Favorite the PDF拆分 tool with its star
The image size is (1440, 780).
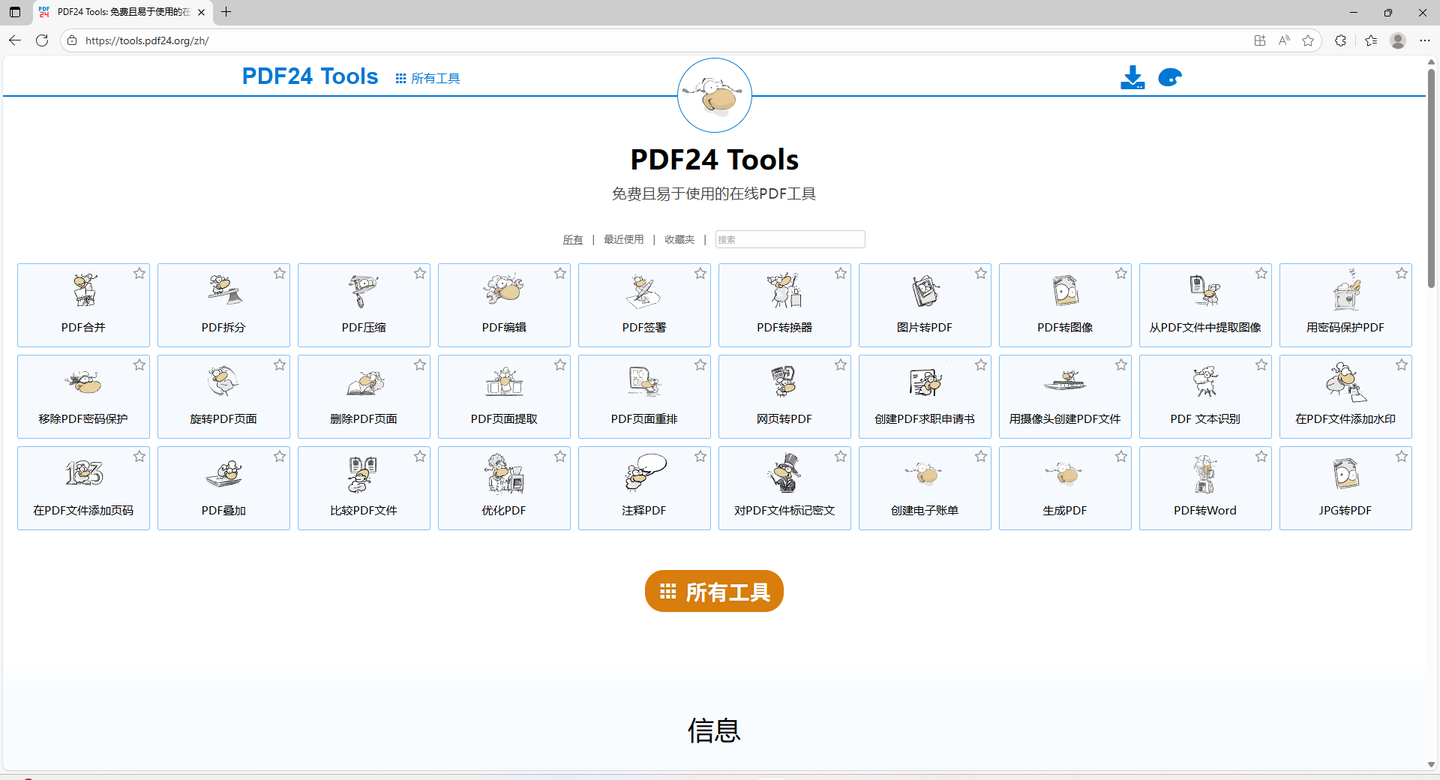tap(280, 273)
